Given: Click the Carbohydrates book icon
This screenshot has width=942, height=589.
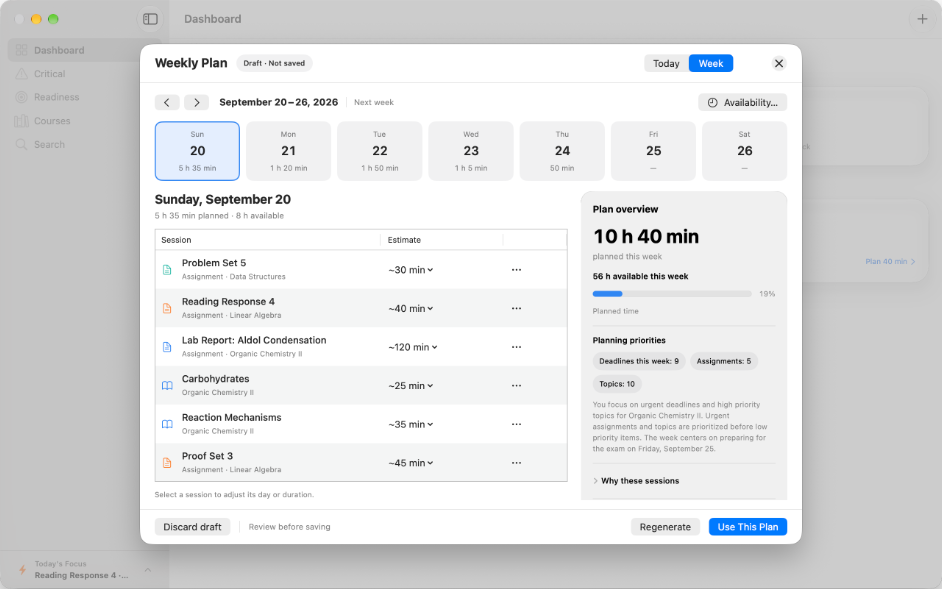Looking at the screenshot, I should coord(167,386).
